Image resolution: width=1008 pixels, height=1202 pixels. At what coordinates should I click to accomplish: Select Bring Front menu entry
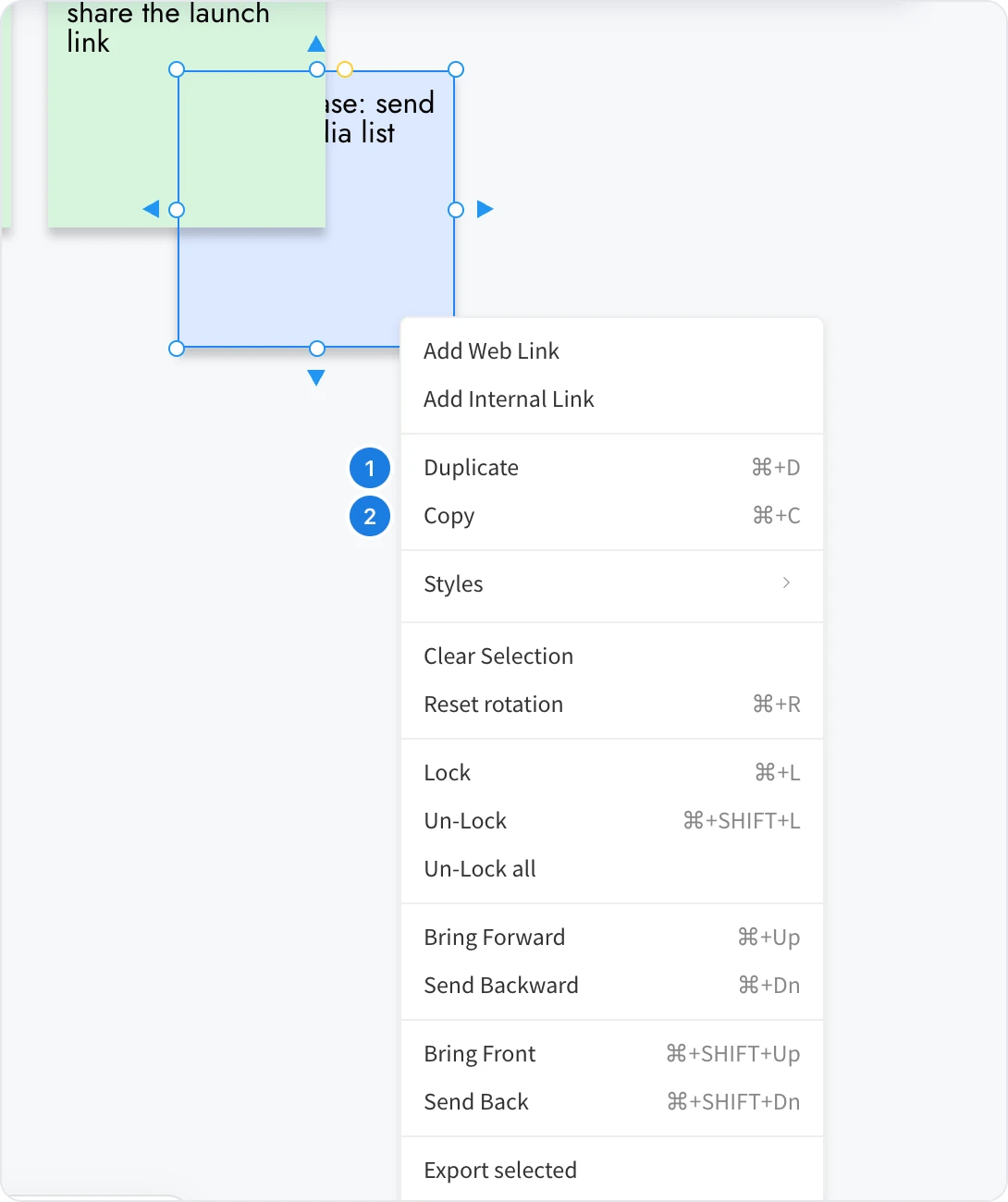[x=611, y=1054]
